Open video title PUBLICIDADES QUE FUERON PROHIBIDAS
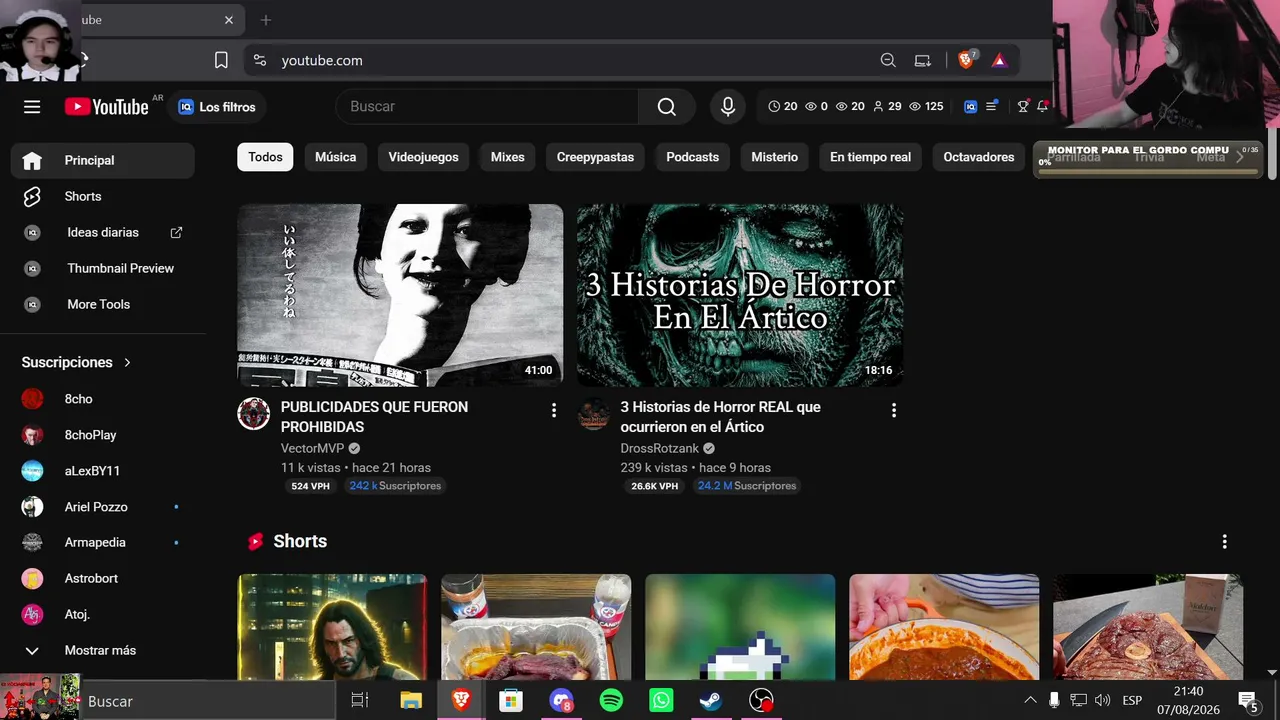 point(374,417)
